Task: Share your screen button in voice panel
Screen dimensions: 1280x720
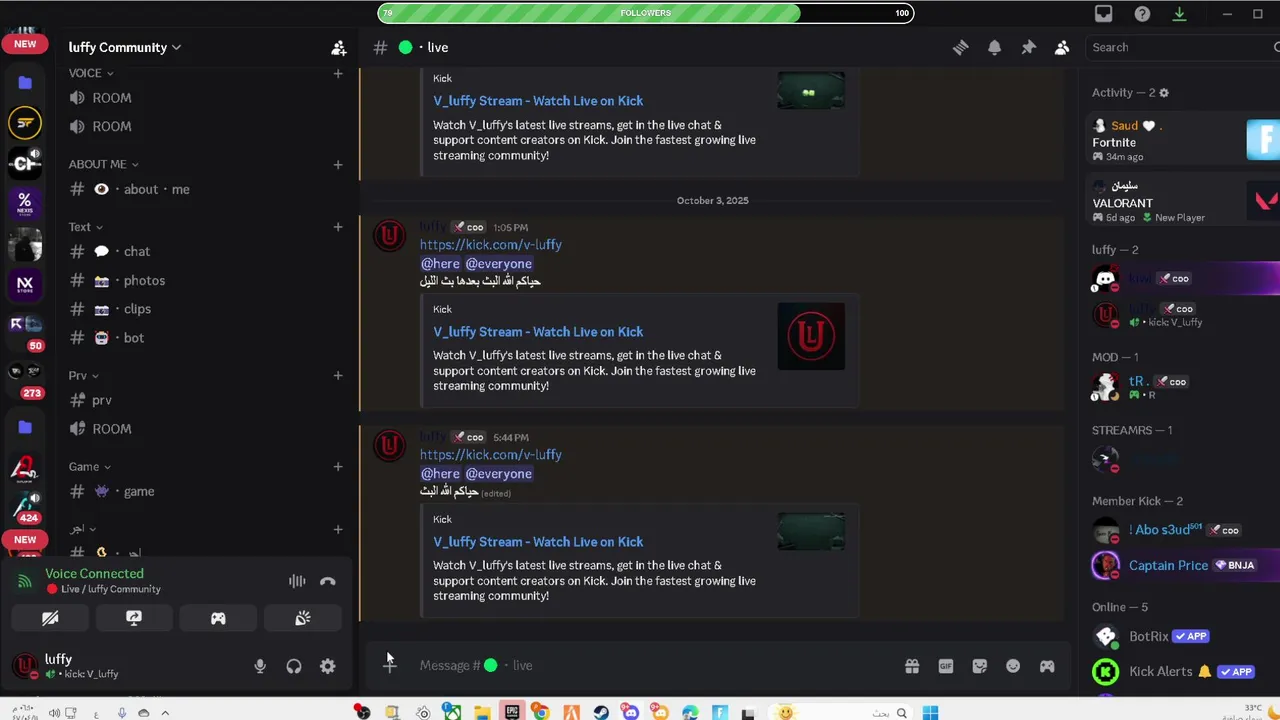Action: point(134,618)
